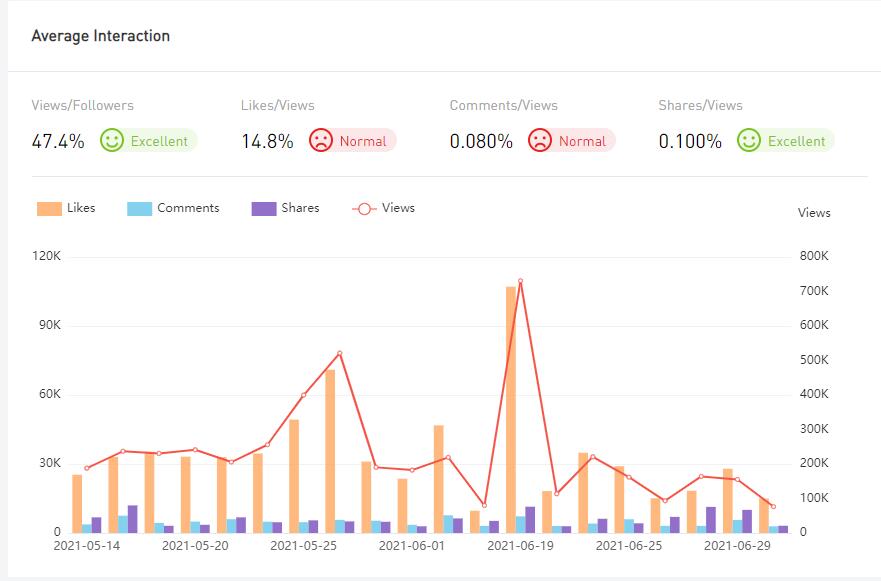Click the red frown icon under Comments/Views

pyautogui.click(x=540, y=141)
